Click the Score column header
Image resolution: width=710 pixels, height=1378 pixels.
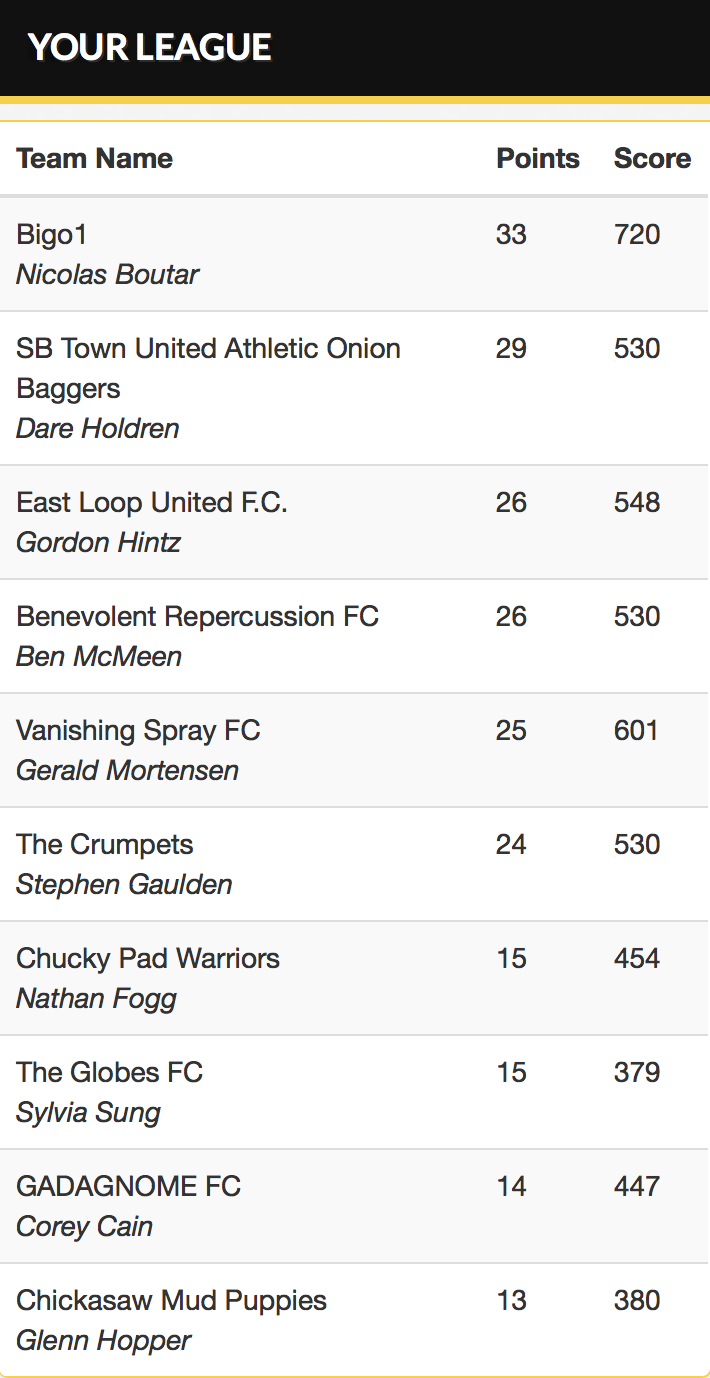652,158
